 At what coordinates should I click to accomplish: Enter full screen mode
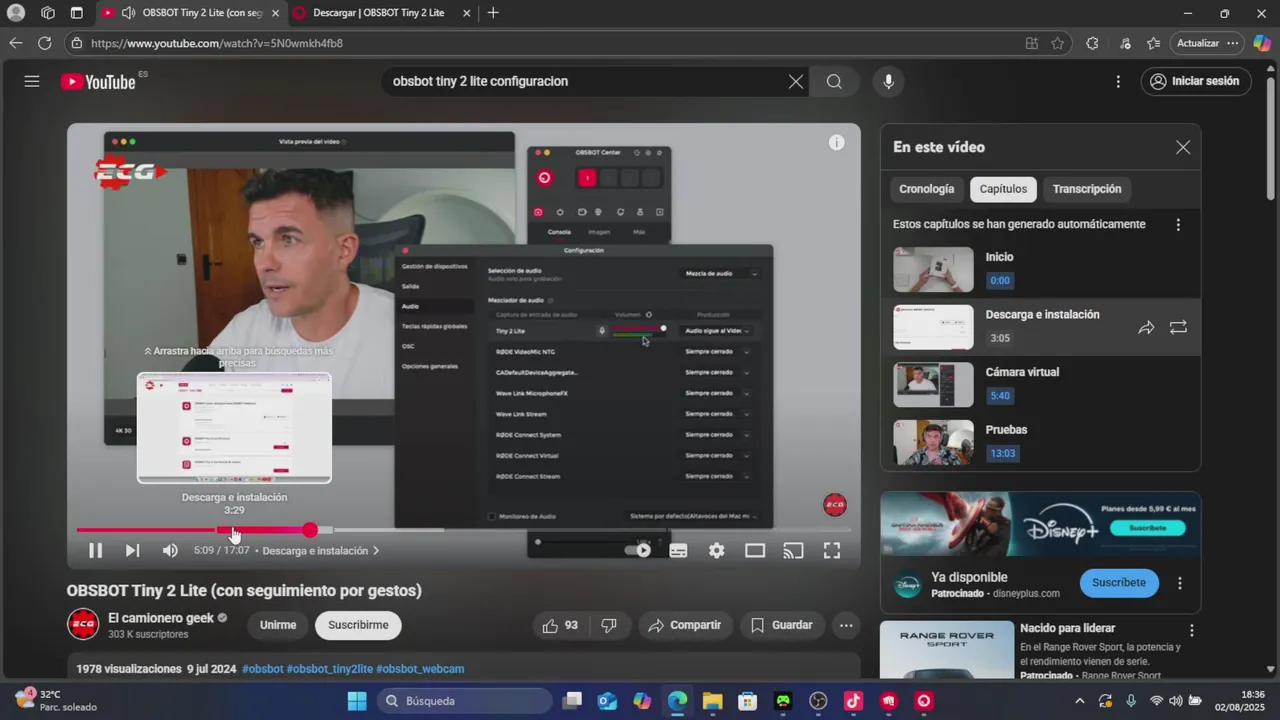[x=831, y=550]
